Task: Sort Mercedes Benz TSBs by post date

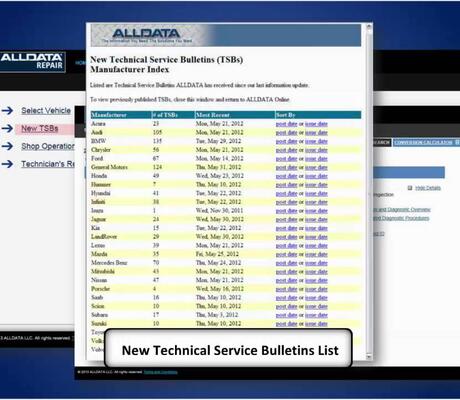Action: point(286,263)
